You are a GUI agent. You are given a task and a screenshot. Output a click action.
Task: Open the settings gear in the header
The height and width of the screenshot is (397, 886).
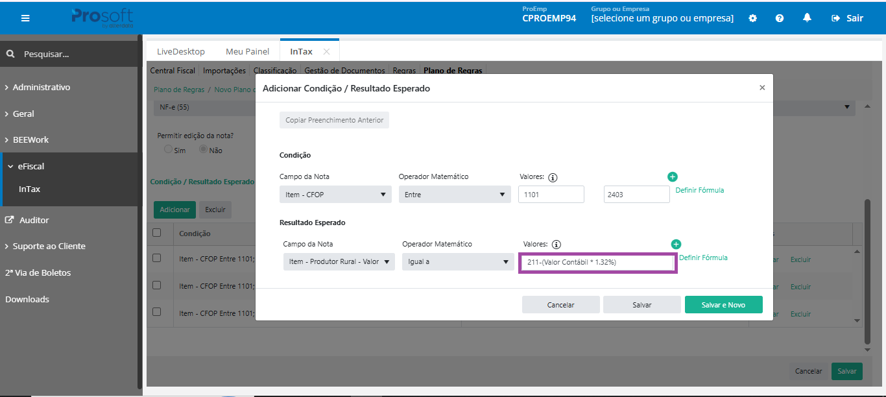[753, 18]
